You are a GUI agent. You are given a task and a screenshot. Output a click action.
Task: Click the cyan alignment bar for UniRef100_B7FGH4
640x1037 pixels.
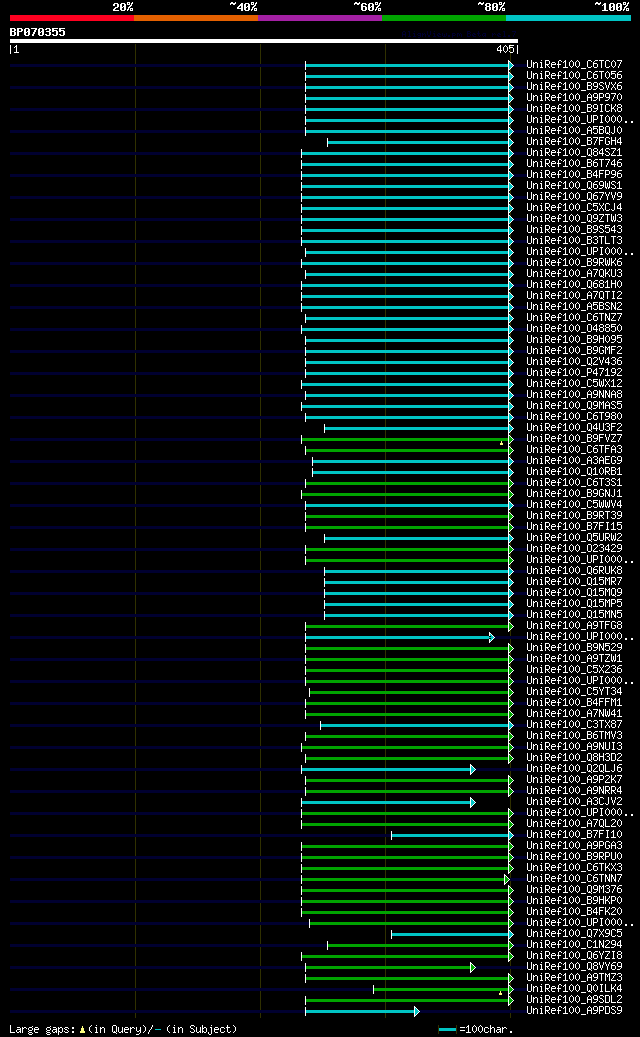click(420, 142)
